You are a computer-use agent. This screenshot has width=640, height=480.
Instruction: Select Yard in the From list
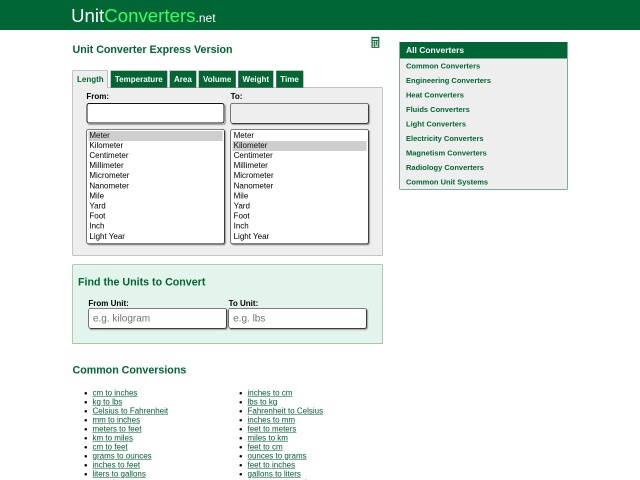click(155, 206)
